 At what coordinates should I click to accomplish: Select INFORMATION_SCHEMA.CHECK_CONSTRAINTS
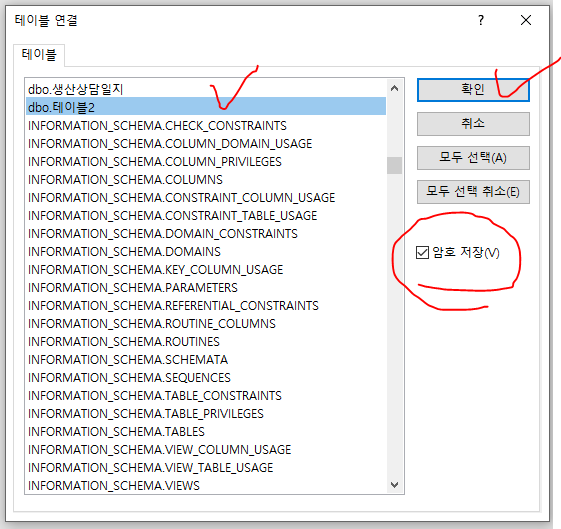tap(206, 126)
